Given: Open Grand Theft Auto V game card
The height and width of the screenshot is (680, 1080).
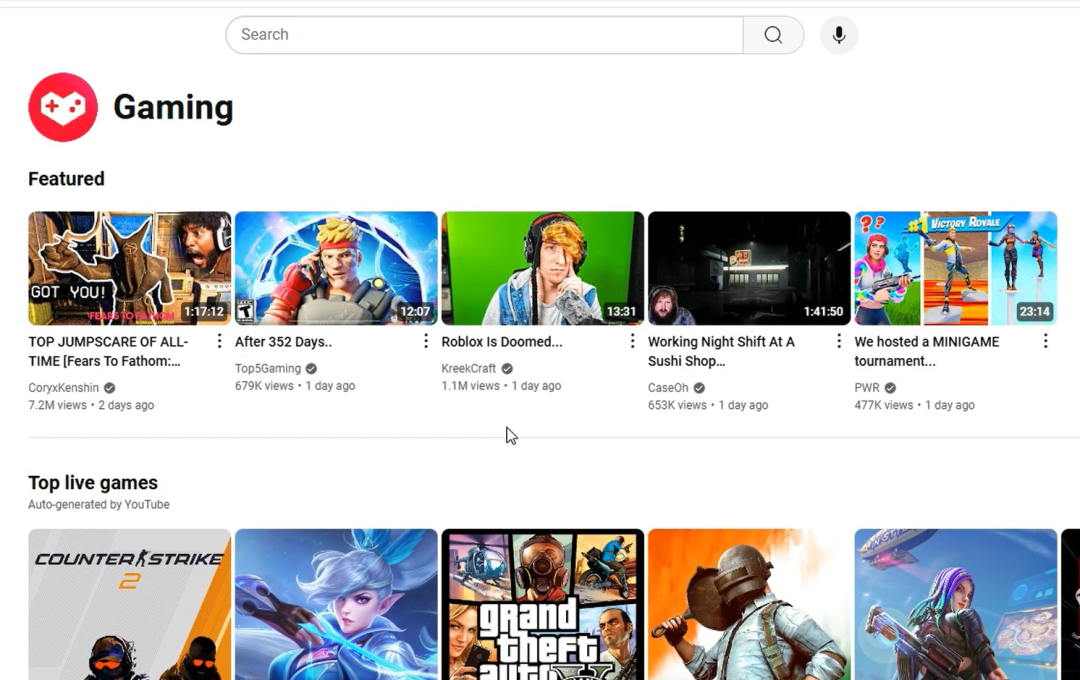Looking at the screenshot, I should (543, 604).
